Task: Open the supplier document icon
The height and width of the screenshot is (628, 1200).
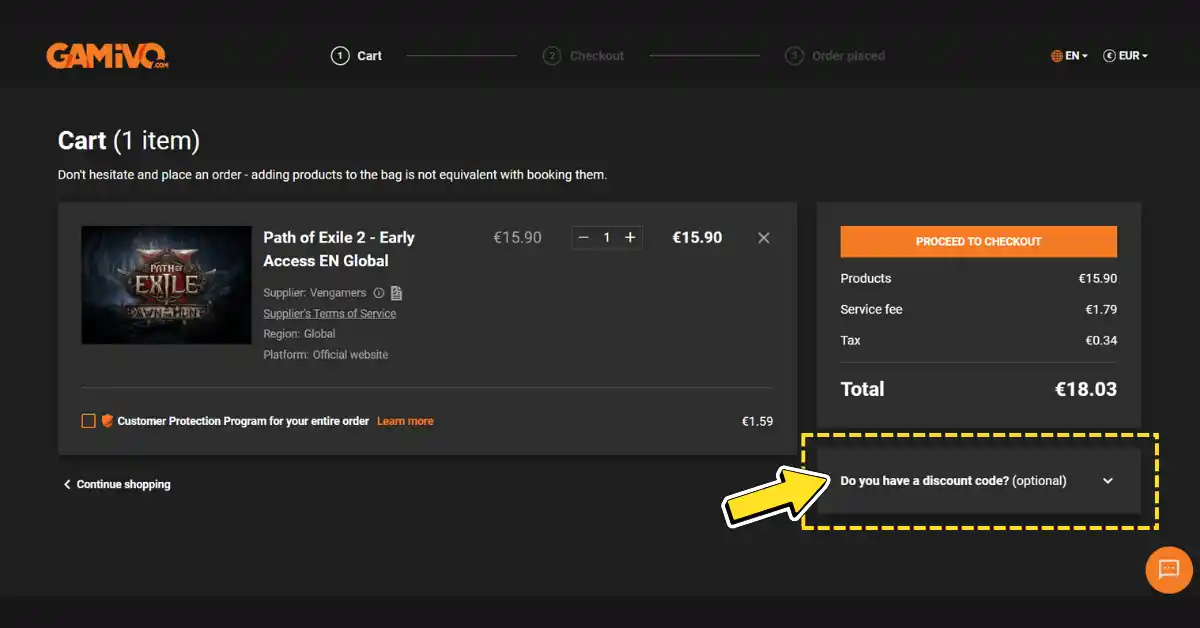Action: tap(397, 293)
